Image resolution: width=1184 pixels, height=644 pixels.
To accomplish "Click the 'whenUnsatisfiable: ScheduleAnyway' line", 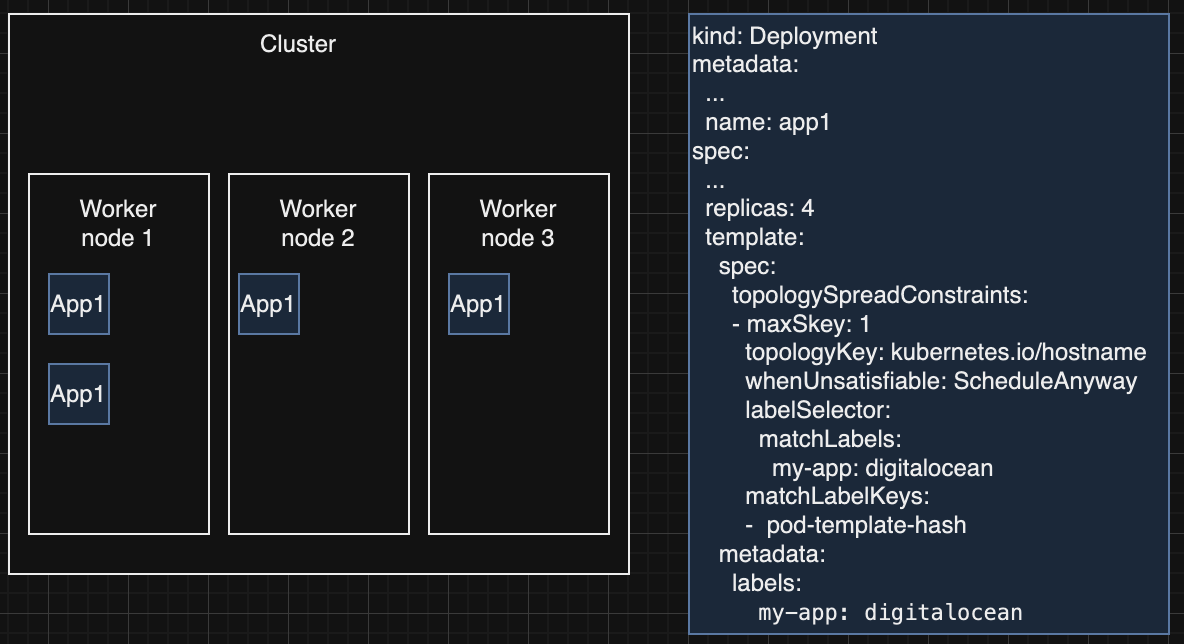I will pos(940,381).
